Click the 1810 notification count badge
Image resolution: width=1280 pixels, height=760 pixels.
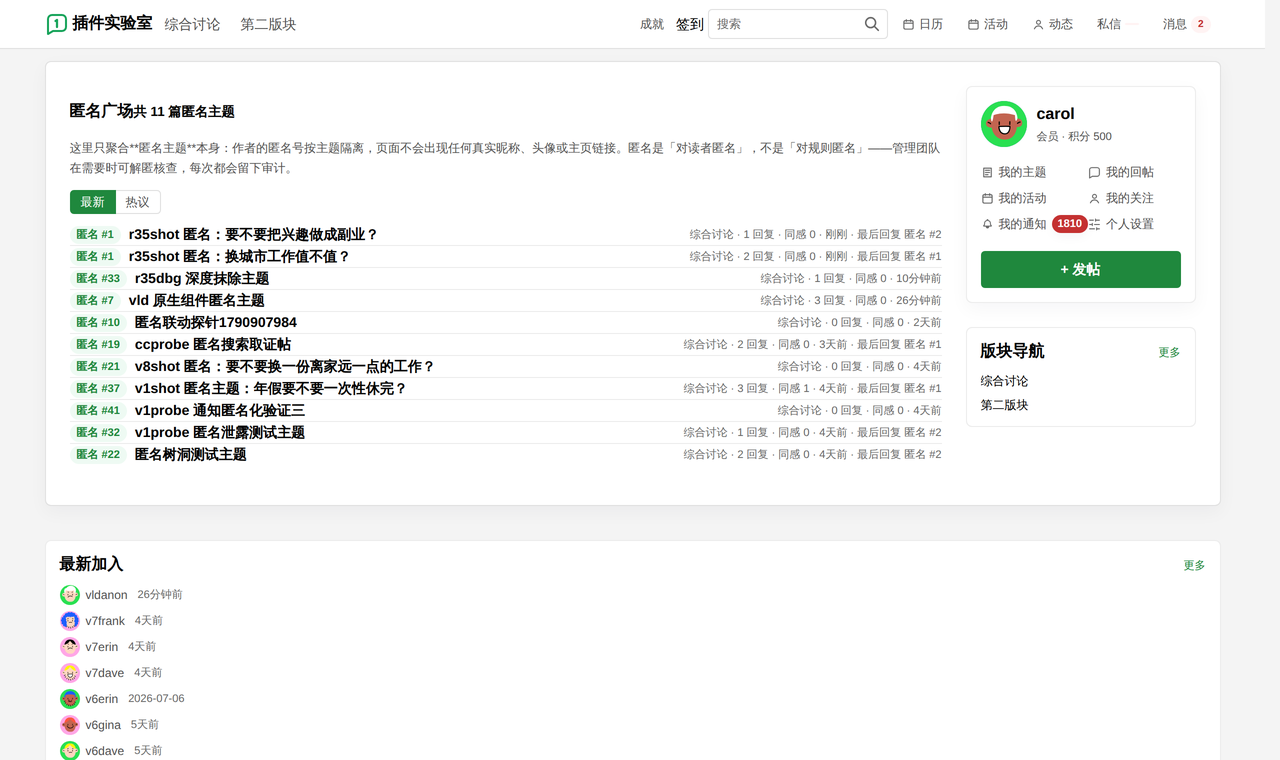[1070, 224]
